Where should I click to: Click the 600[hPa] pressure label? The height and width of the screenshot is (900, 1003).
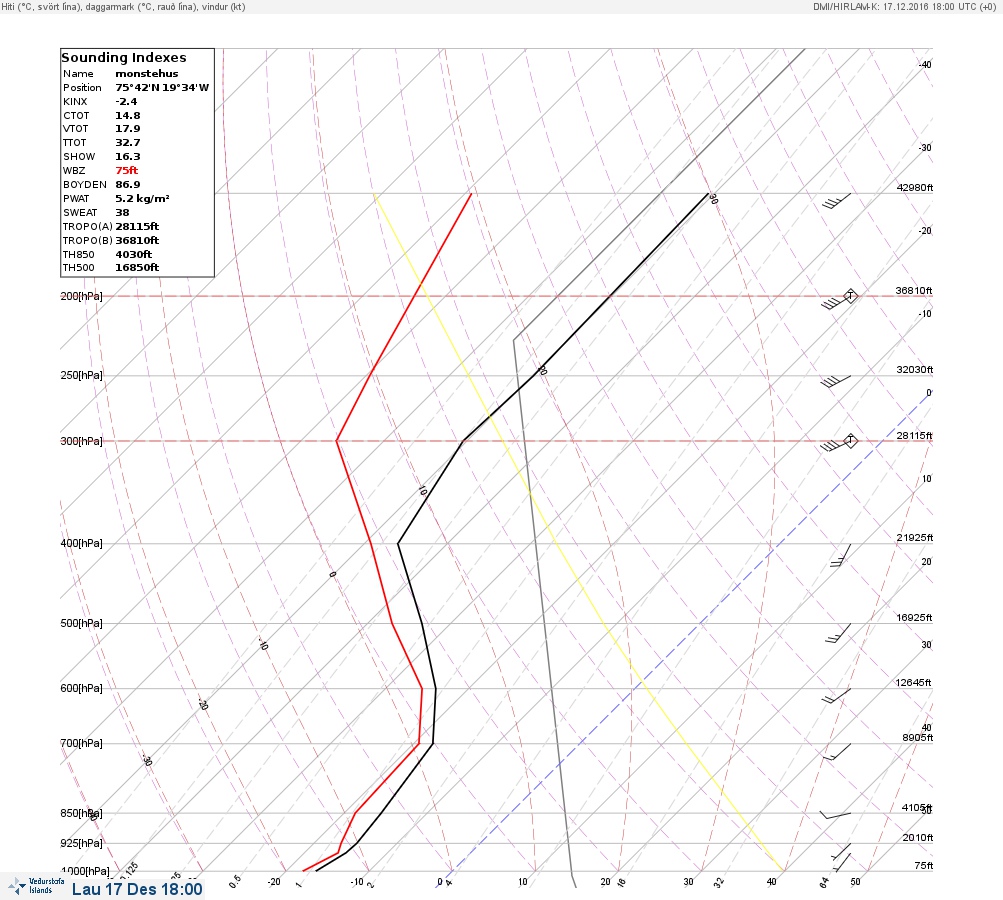pyautogui.click(x=81, y=688)
